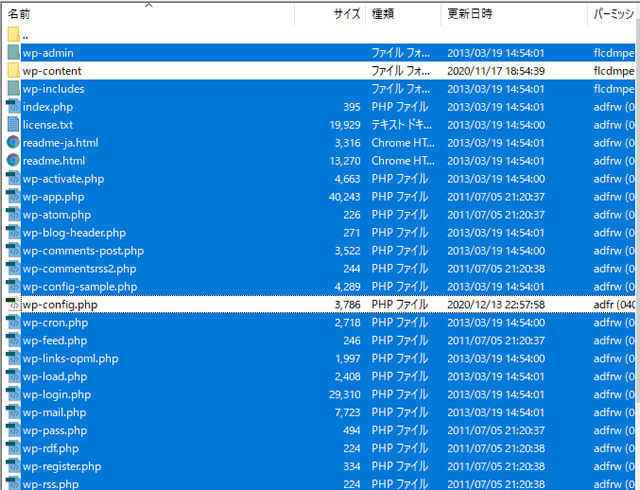640x490 pixels.
Task: Select the wp-admin folder icon
Action: tap(13, 53)
